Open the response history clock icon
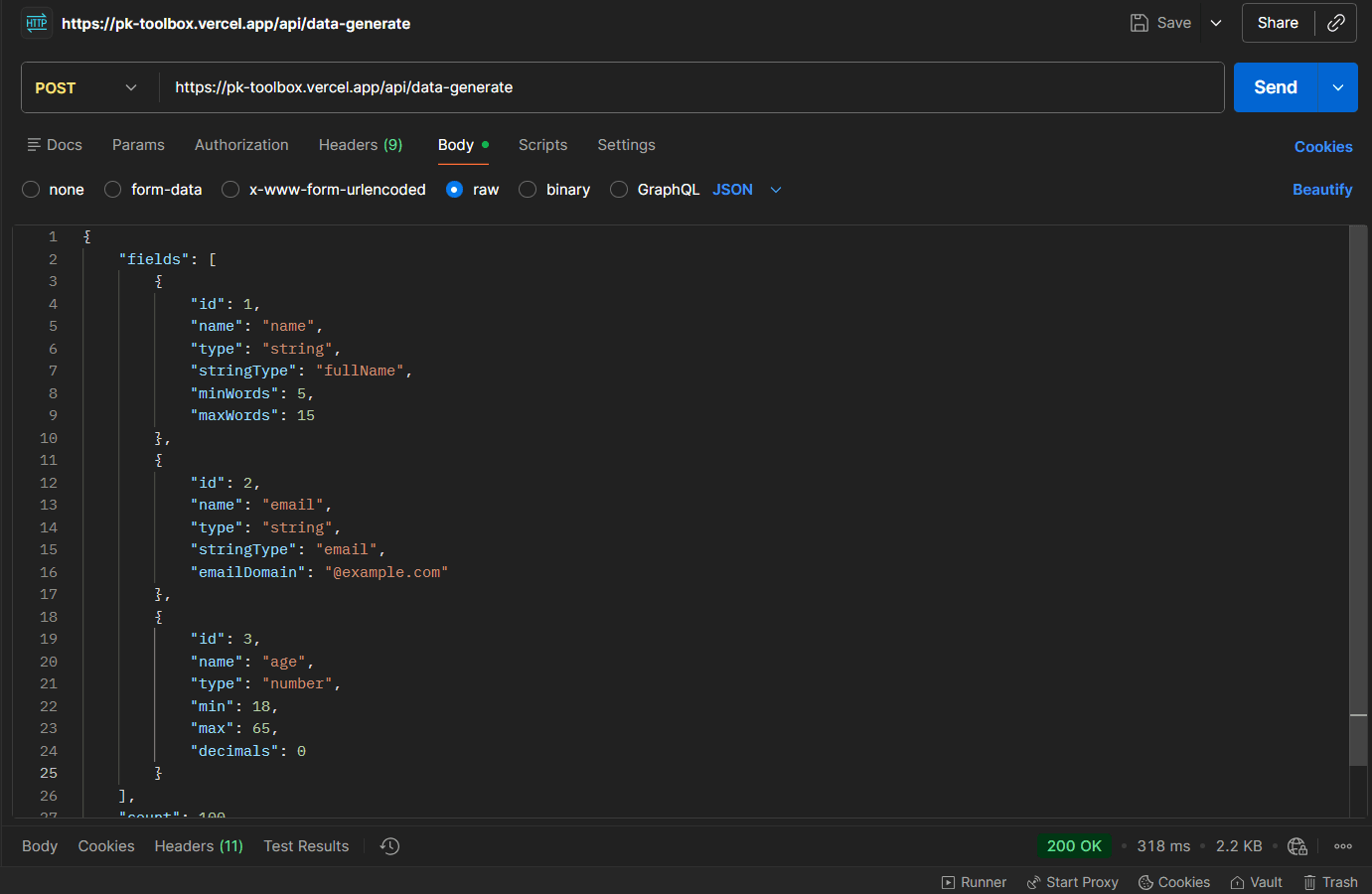 tap(390, 846)
